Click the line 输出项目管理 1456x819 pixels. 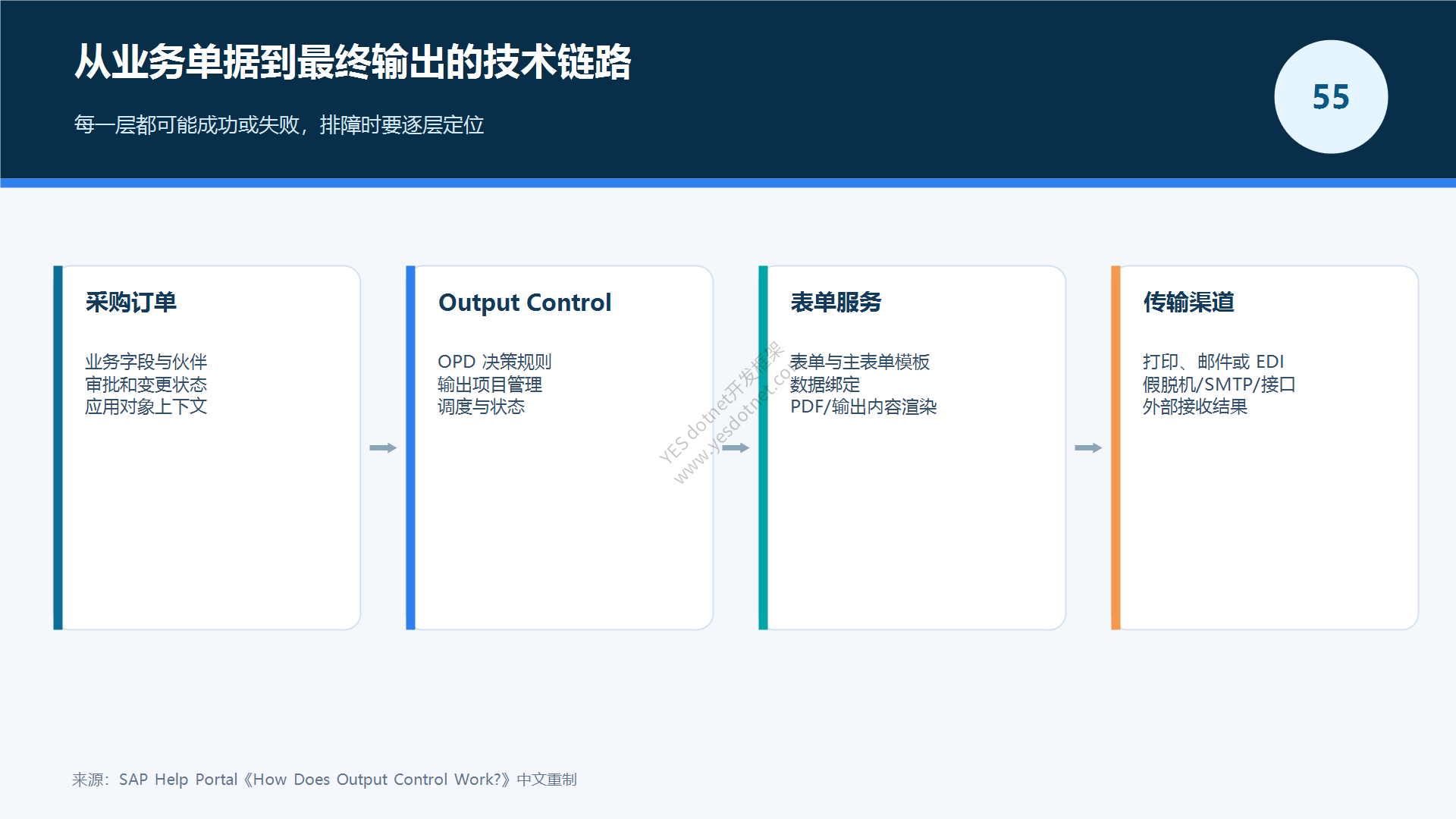click(490, 384)
